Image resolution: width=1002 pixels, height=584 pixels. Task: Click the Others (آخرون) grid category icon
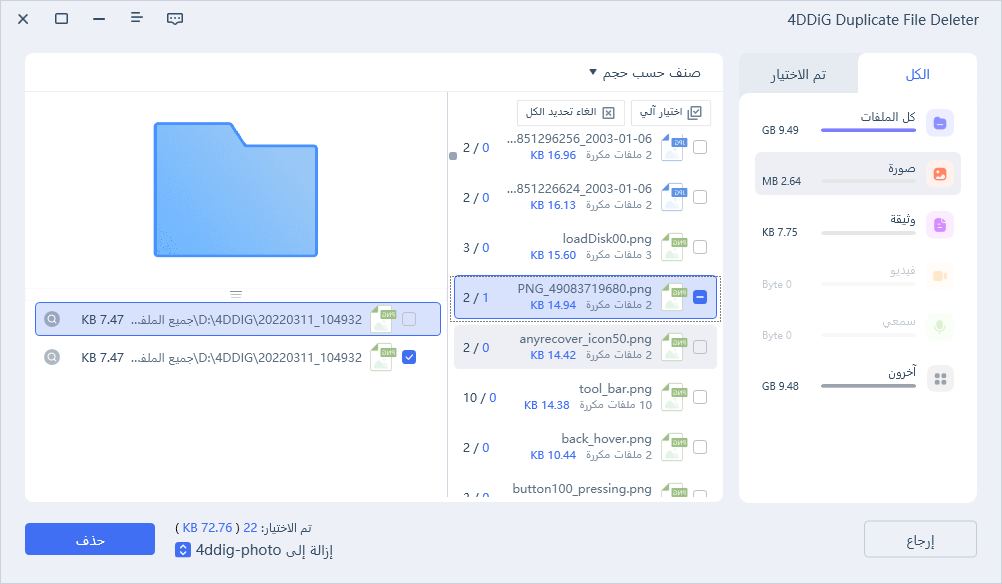(939, 379)
